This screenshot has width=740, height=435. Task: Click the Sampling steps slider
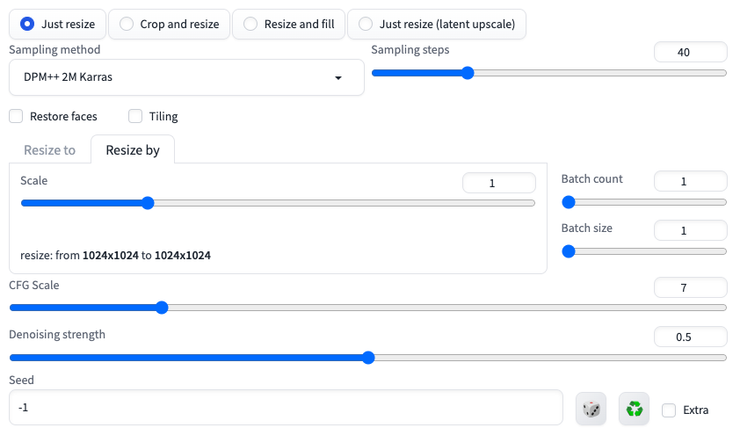(x=549, y=73)
